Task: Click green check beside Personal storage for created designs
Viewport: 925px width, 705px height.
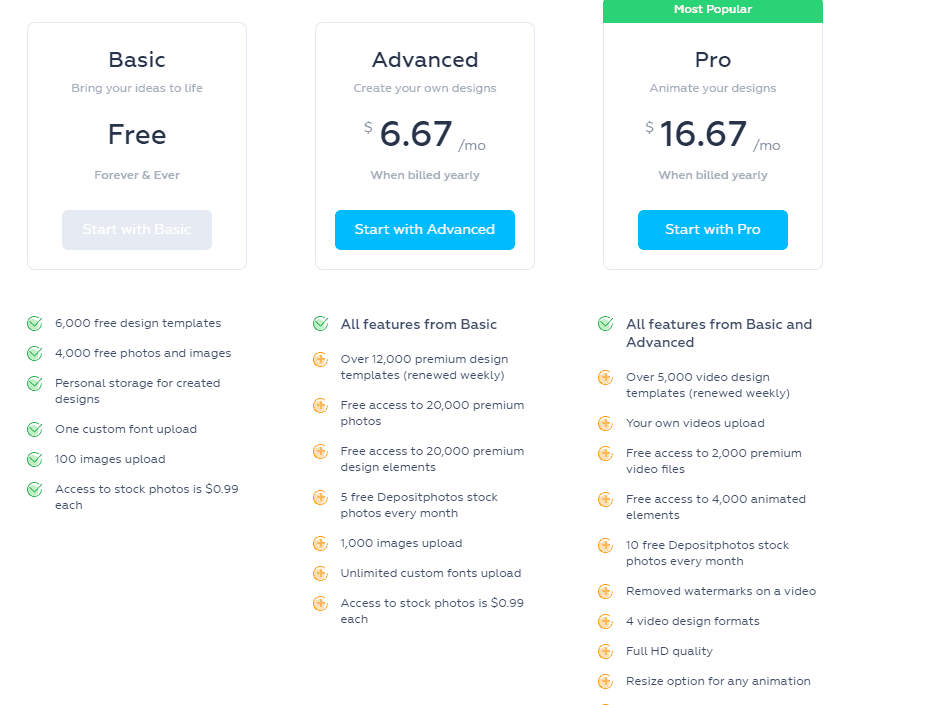Action: tap(35, 383)
